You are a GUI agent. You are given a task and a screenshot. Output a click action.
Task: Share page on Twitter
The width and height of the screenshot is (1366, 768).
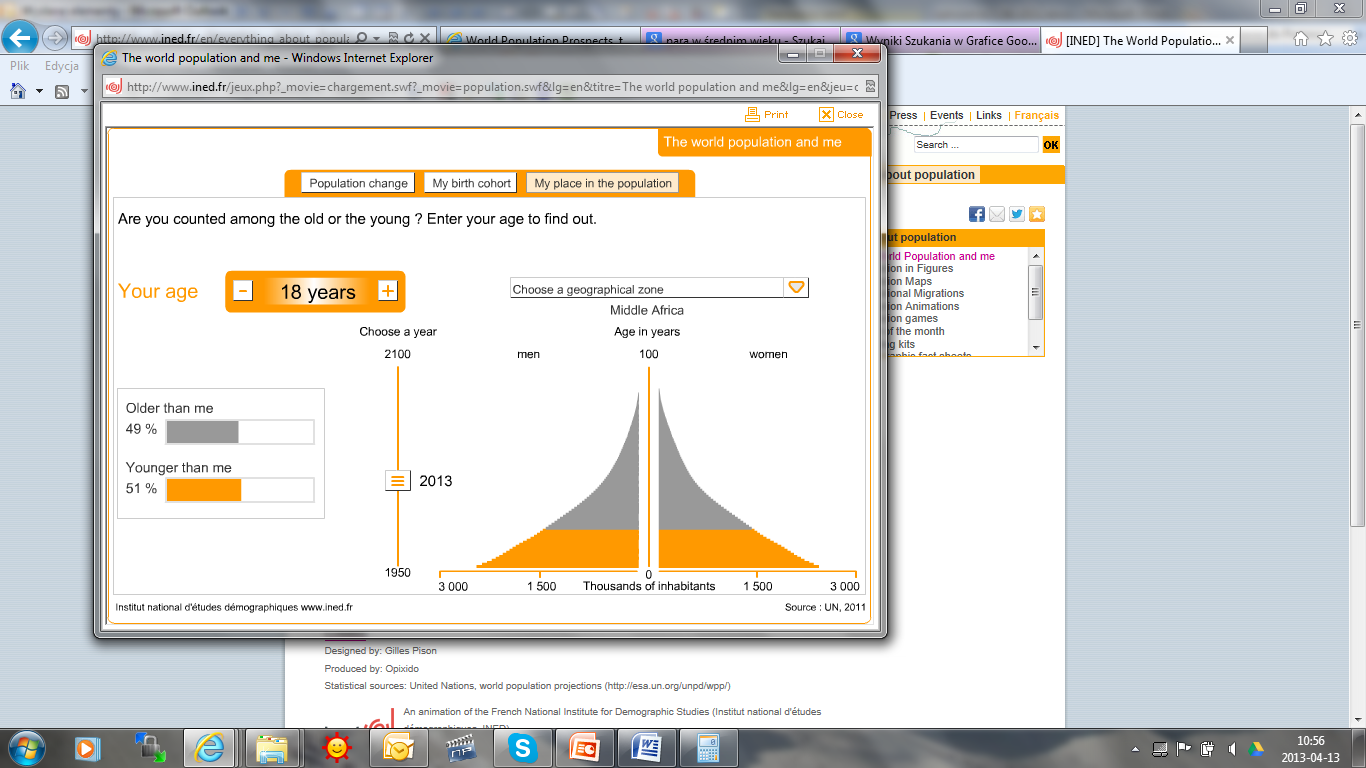[x=1017, y=214]
